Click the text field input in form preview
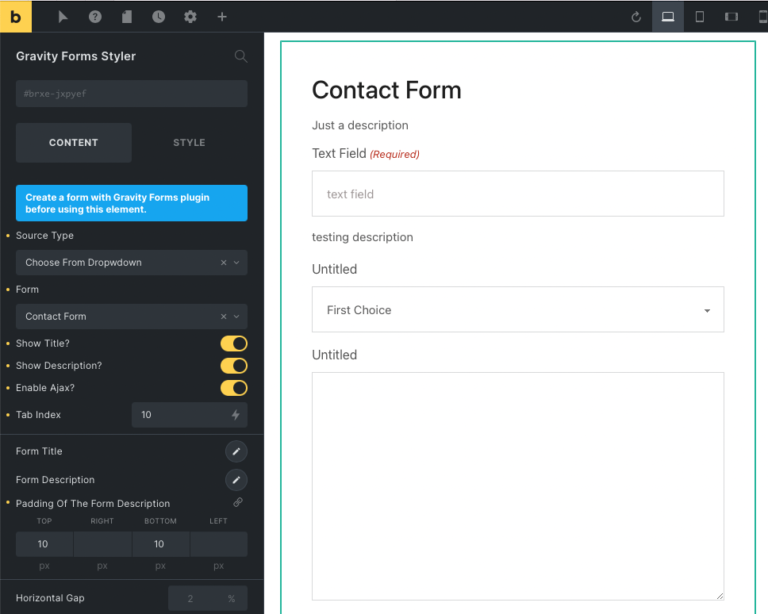The width and height of the screenshot is (768, 614). (518, 194)
